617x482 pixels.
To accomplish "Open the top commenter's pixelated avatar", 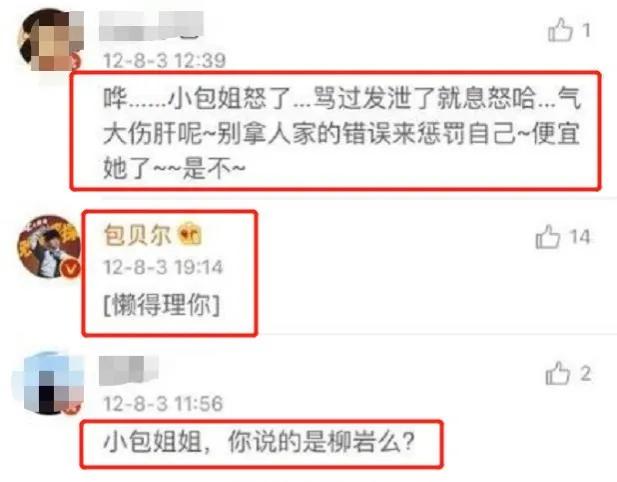I will coord(50,40).
